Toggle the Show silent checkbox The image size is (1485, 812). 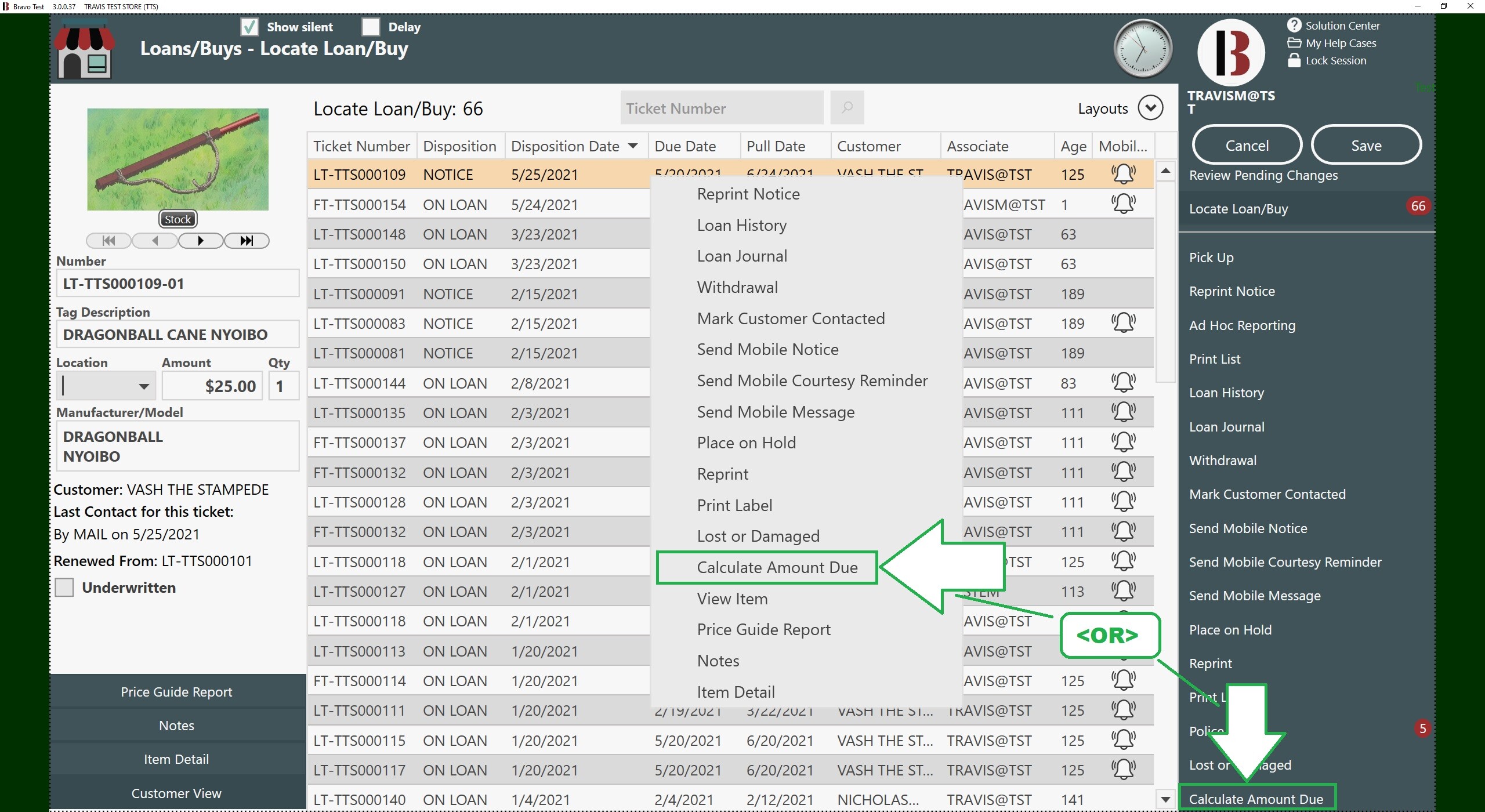click(x=249, y=27)
